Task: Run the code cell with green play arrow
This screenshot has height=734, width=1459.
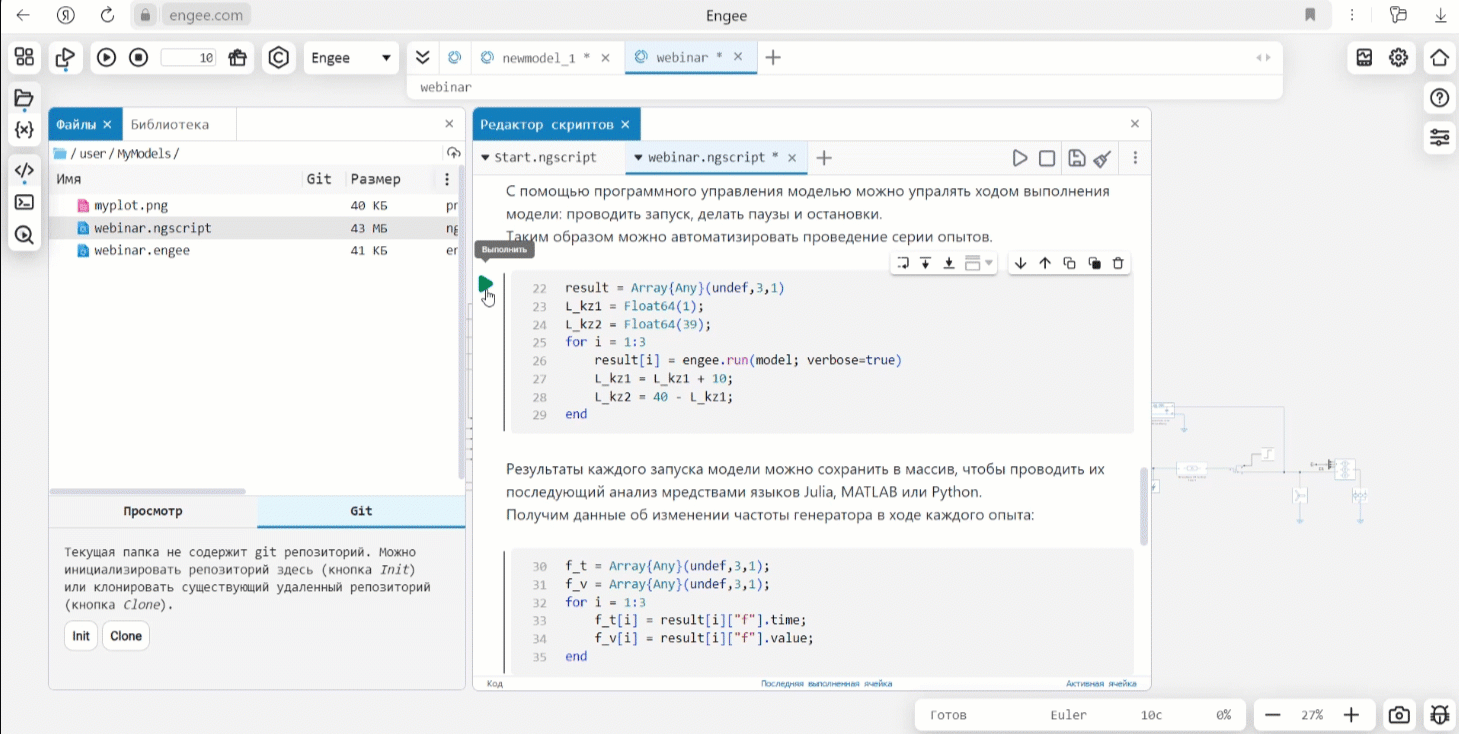Action: (486, 285)
